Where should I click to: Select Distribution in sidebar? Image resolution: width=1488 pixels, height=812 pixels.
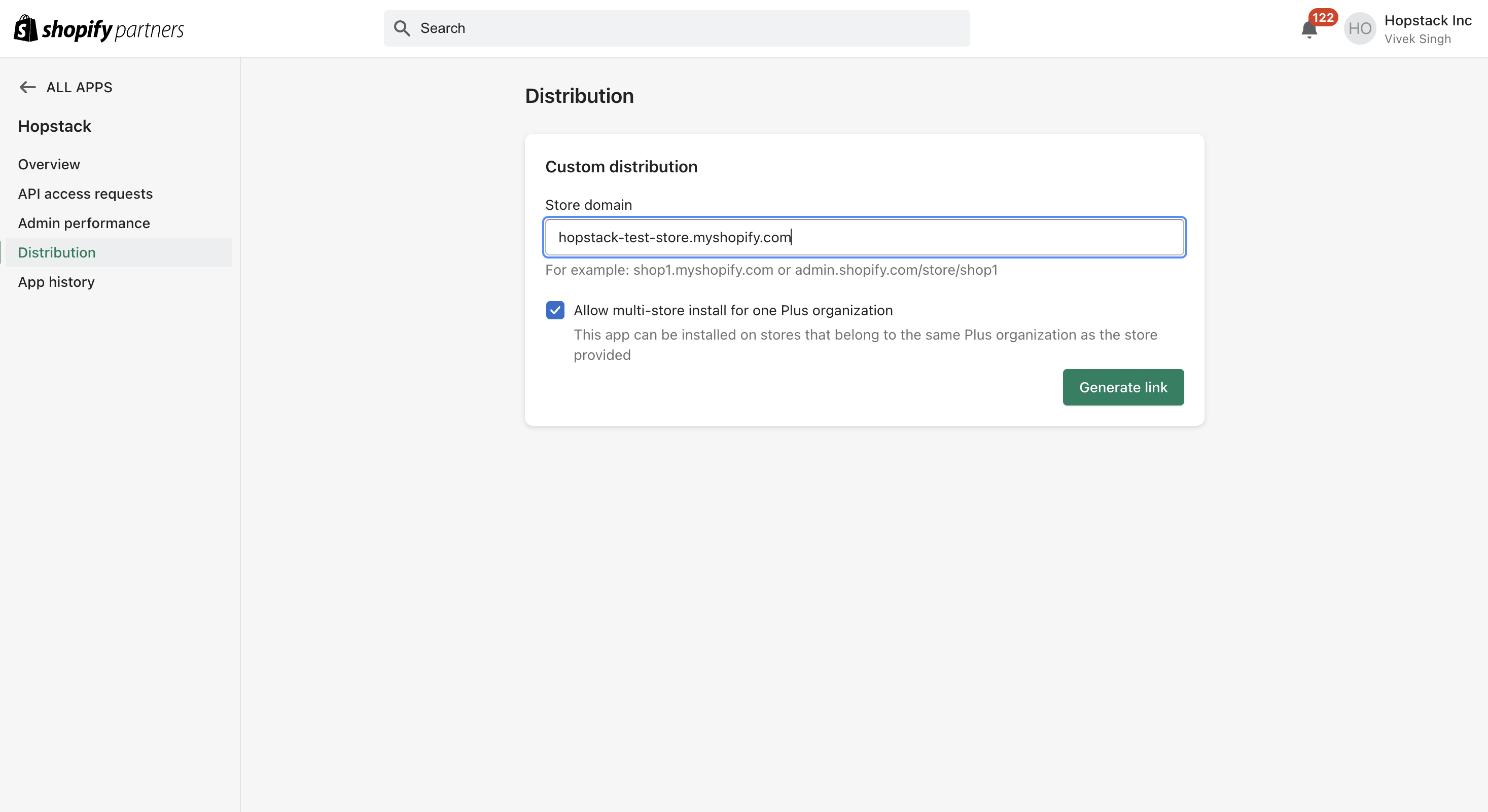(57, 253)
